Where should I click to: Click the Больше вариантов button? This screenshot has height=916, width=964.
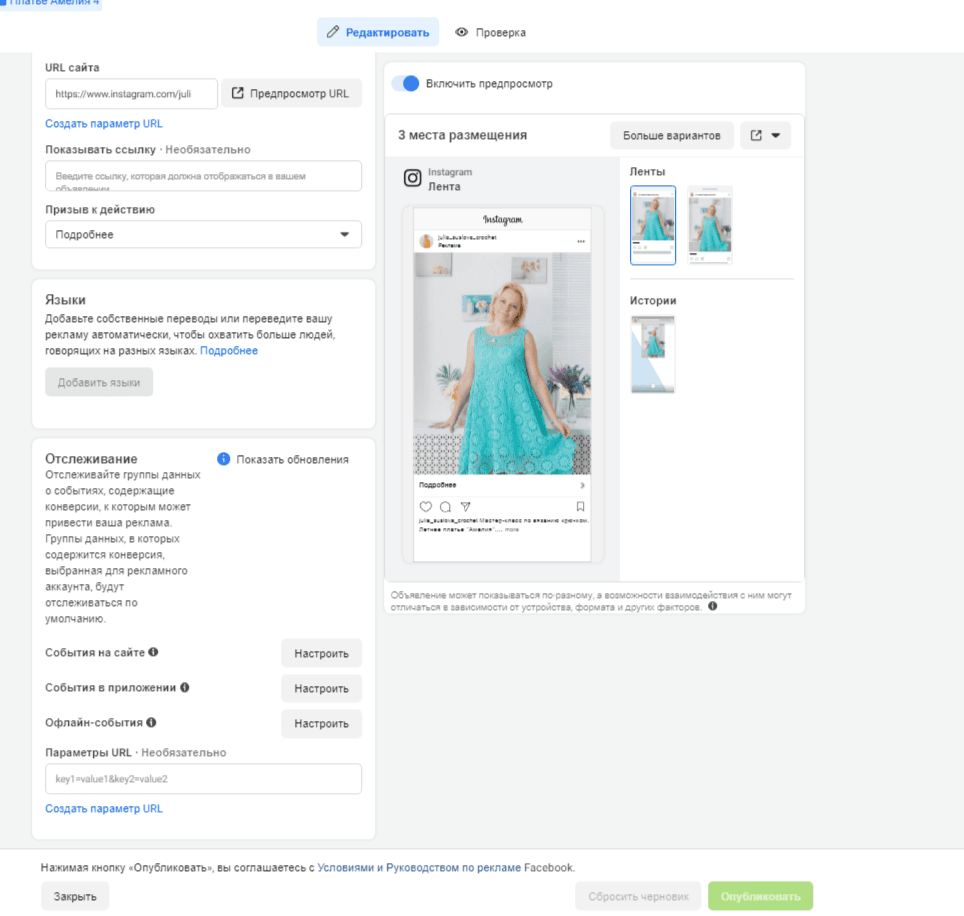click(671, 135)
